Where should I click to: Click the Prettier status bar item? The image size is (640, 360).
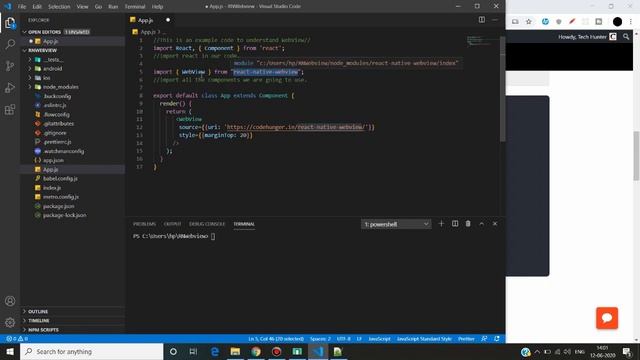pos(466,339)
